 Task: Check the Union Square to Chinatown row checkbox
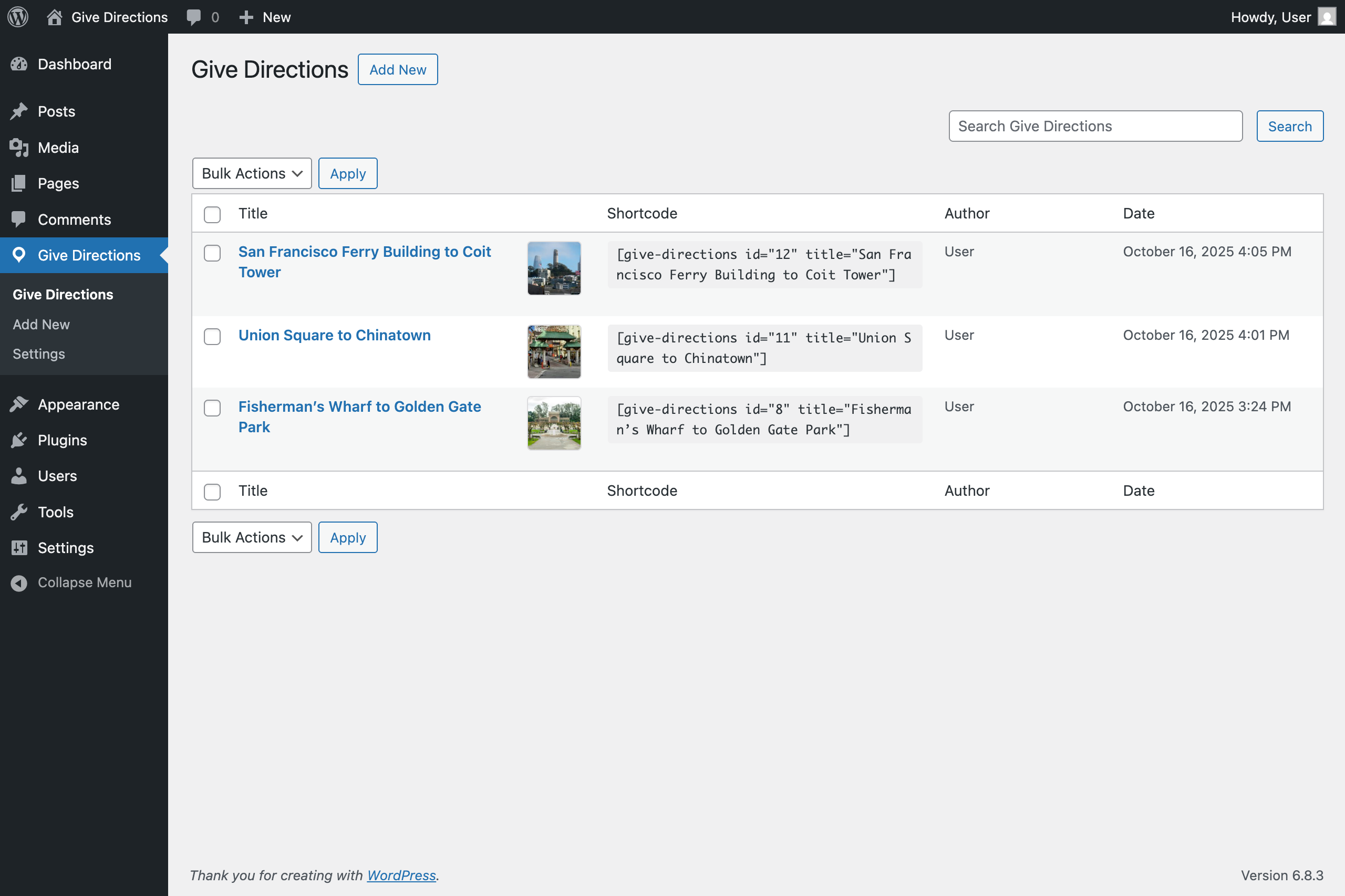point(212,337)
